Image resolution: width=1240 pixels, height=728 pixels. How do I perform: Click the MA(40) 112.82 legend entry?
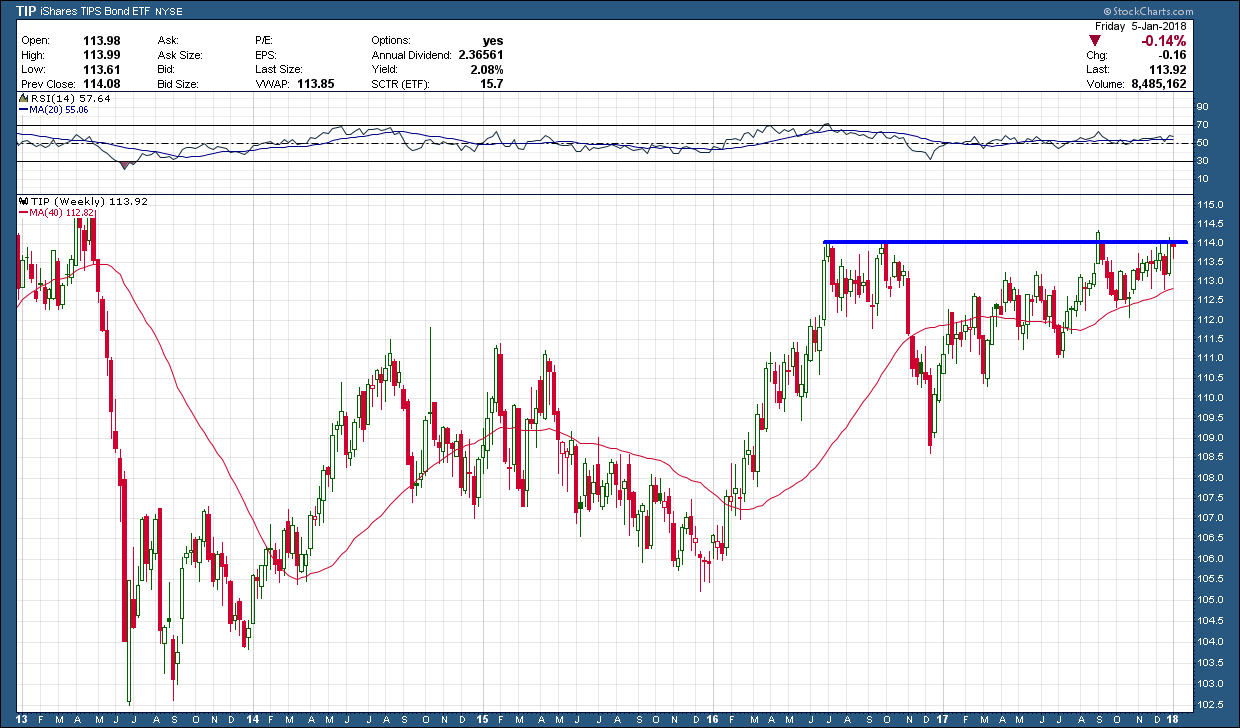[59, 212]
